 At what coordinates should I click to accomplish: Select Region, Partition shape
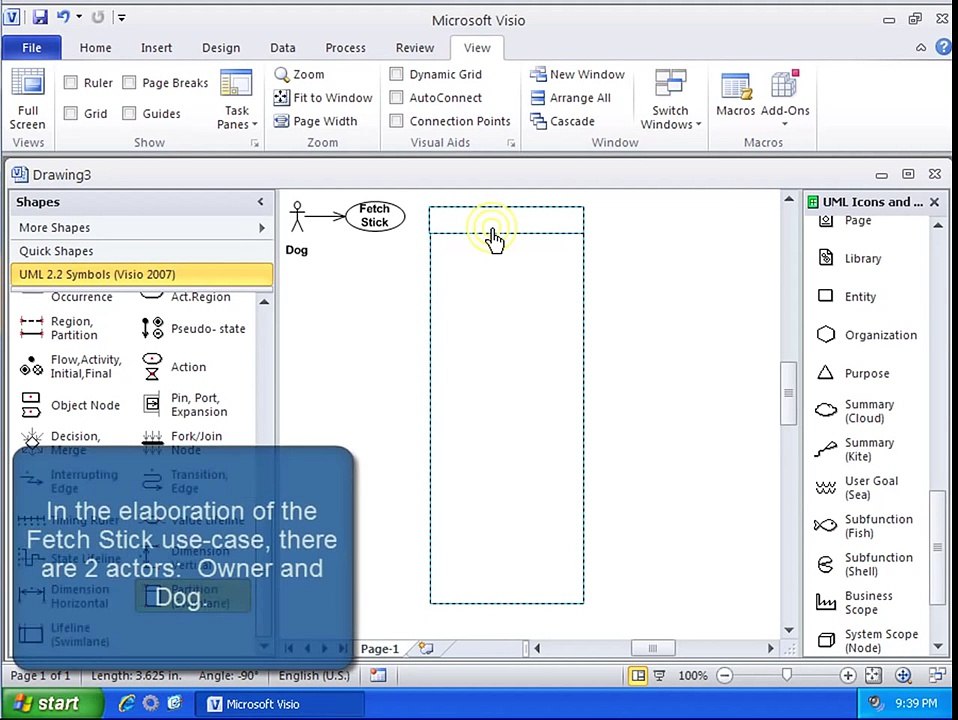pos(60,328)
